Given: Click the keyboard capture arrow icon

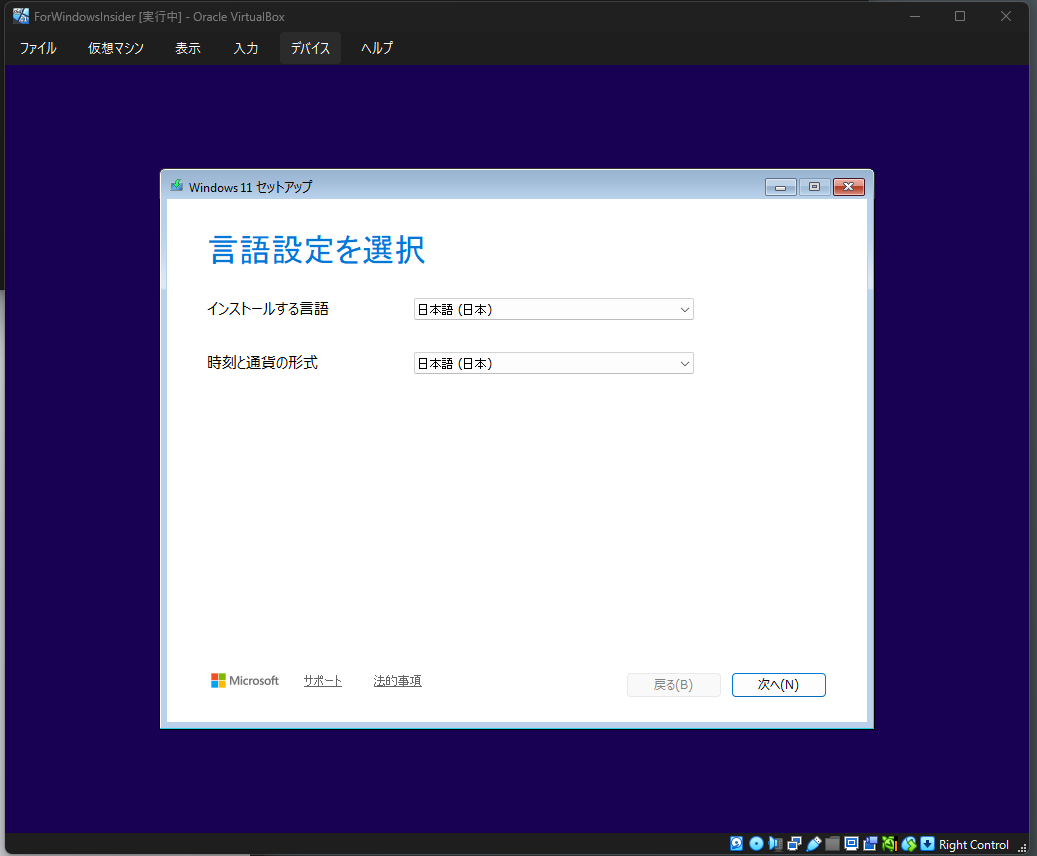Looking at the screenshot, I should click(x=927, y=843).
